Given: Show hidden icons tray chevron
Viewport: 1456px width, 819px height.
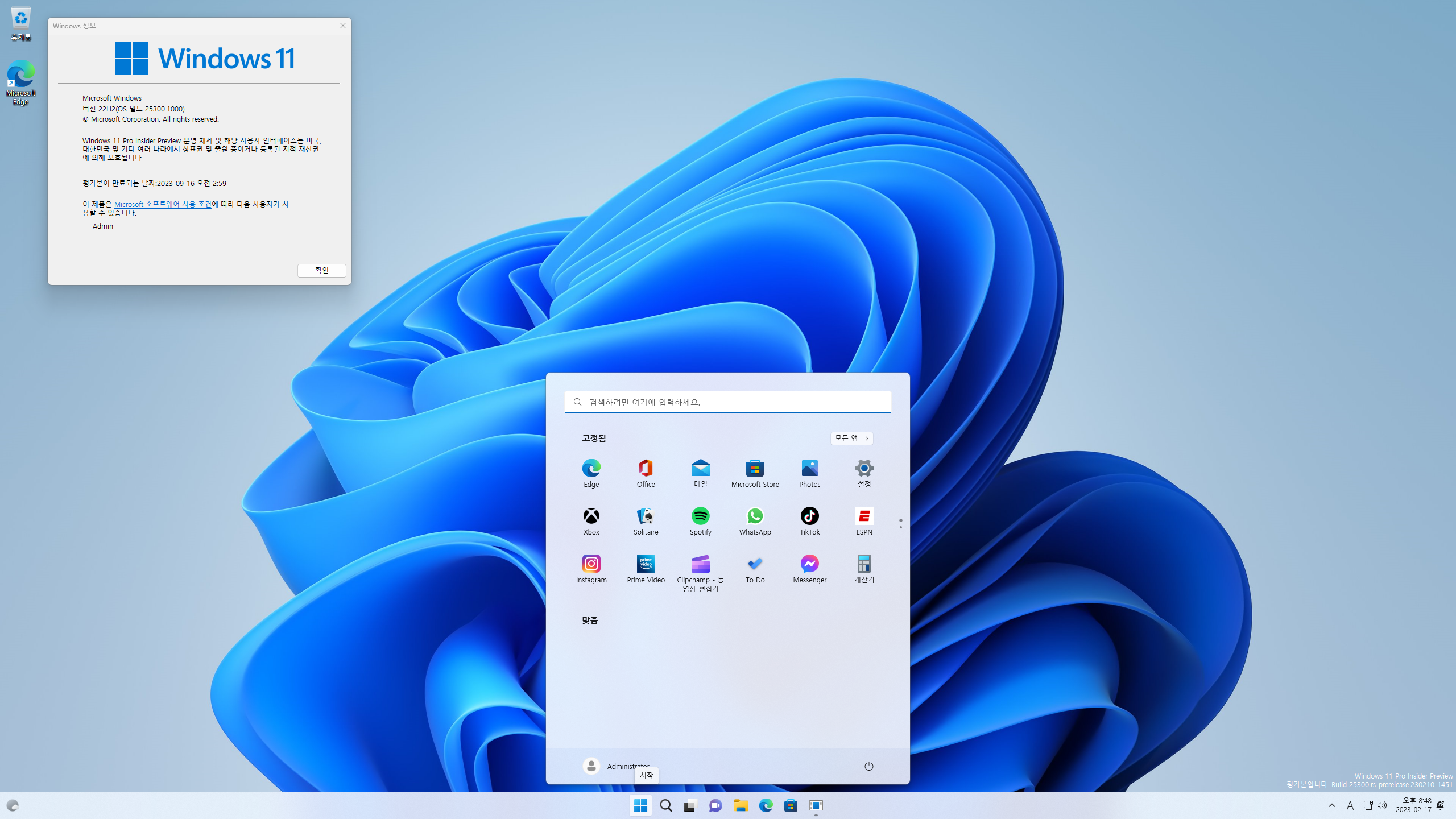Looking at the screenshot, I should point(1331,805).
